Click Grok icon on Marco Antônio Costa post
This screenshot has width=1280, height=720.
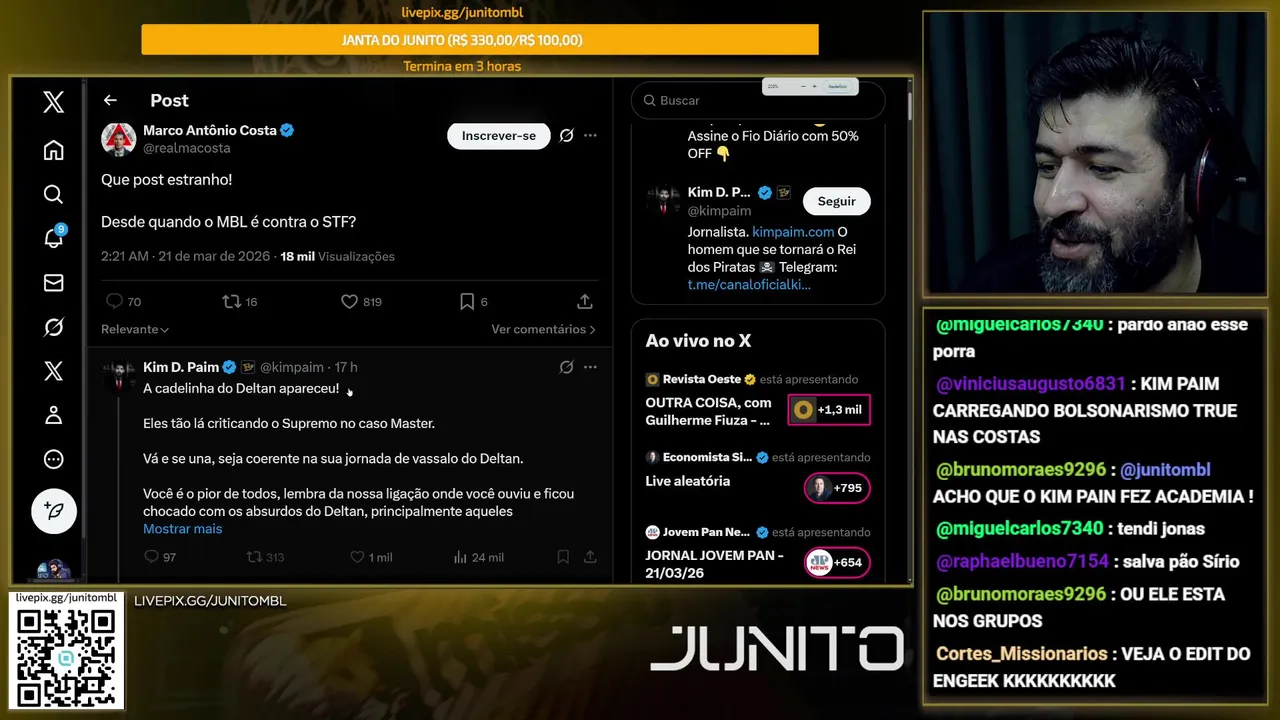pyautogui.click(x=566, y=135)
